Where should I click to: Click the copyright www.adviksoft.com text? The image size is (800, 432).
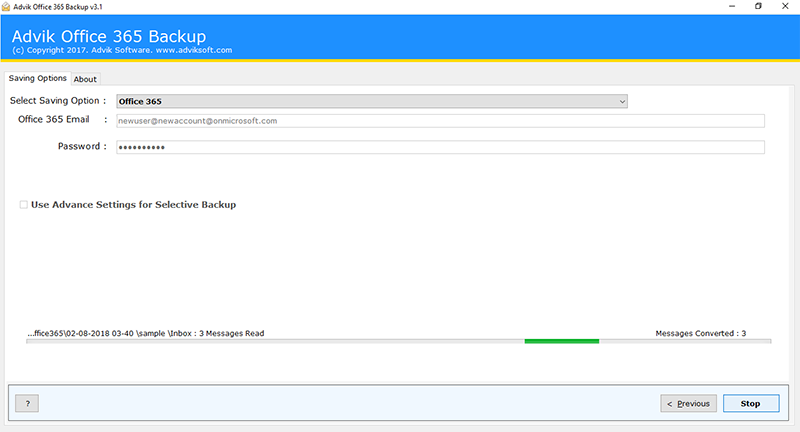[122, 50]
